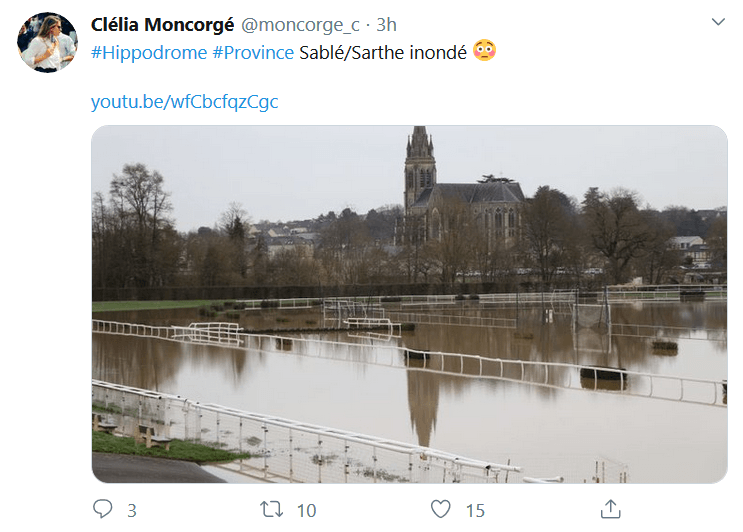Follow the youtu.be/wfCbcfqzCgc link

click(184, 101)
